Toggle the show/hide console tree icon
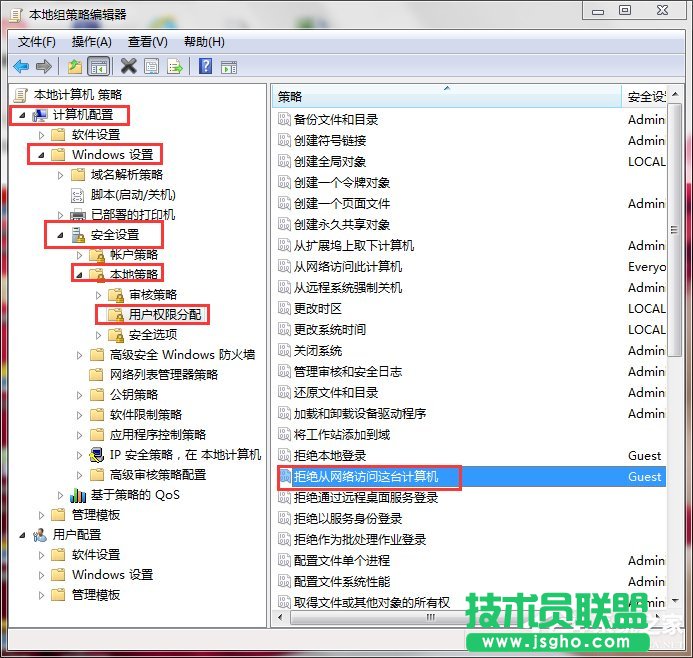Image resolution: width=693 pixels, height=658 pixels. (x=98, y=67)
